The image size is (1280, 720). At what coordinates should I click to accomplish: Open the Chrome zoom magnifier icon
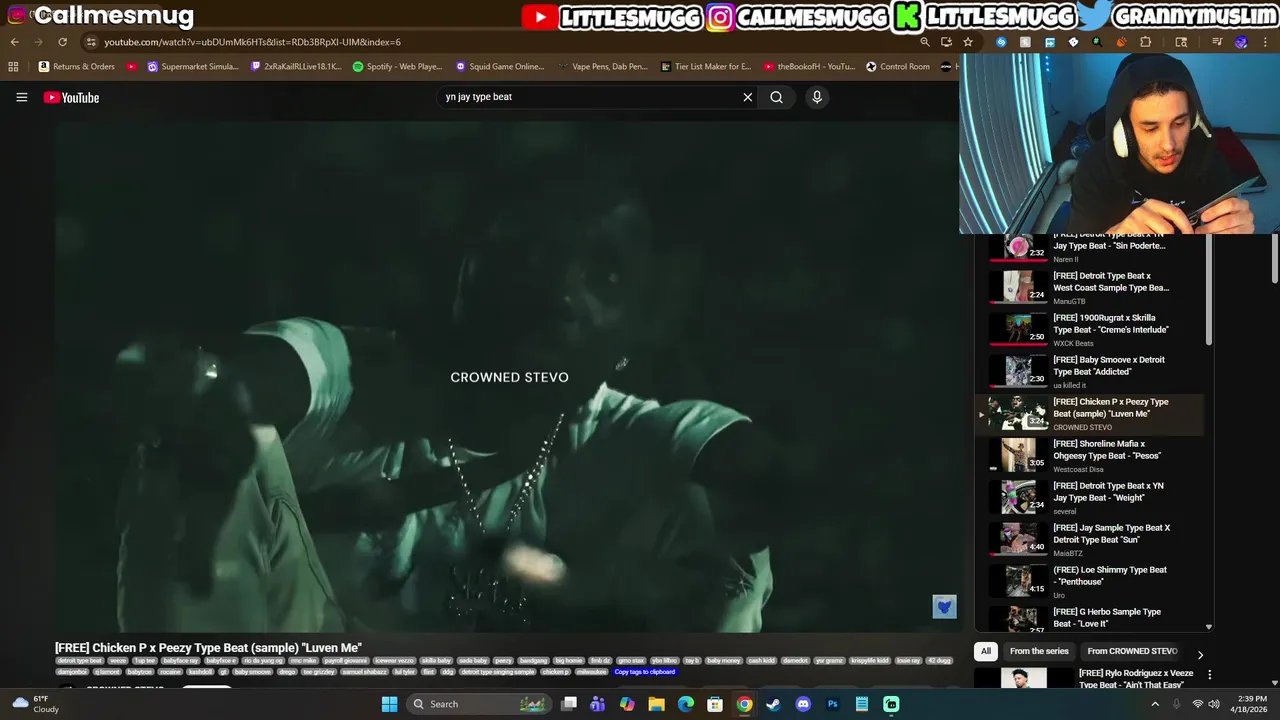[x=925, y=42]
